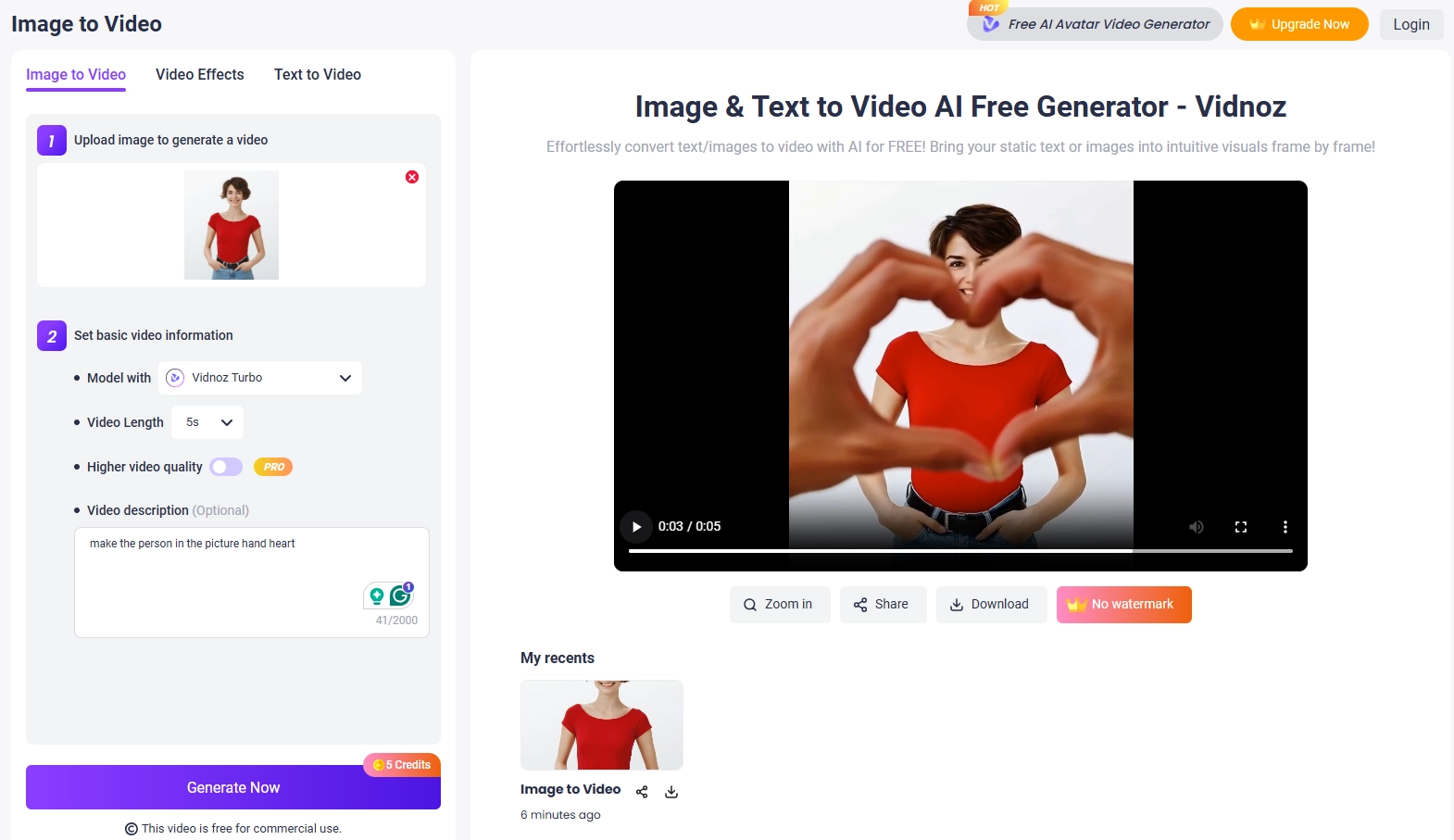Click the Share button below video
This screenshot has height=840, width=1454.
[884, 605]
